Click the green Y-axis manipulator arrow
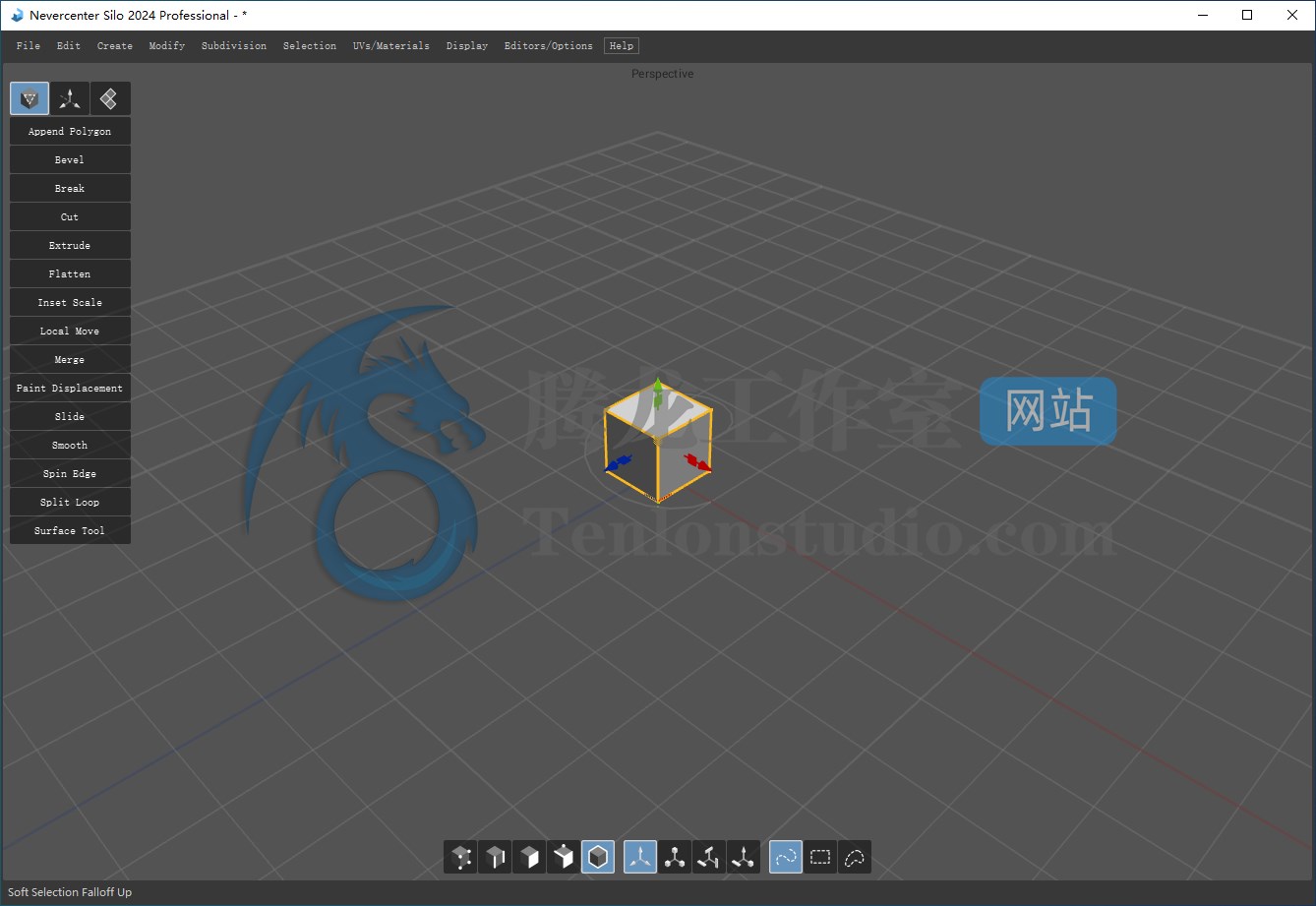 click(658, 392)
